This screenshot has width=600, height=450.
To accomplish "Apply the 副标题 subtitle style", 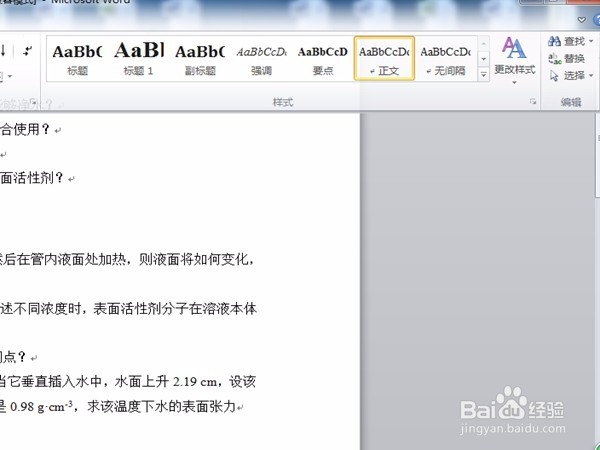I will click(200, 59).
